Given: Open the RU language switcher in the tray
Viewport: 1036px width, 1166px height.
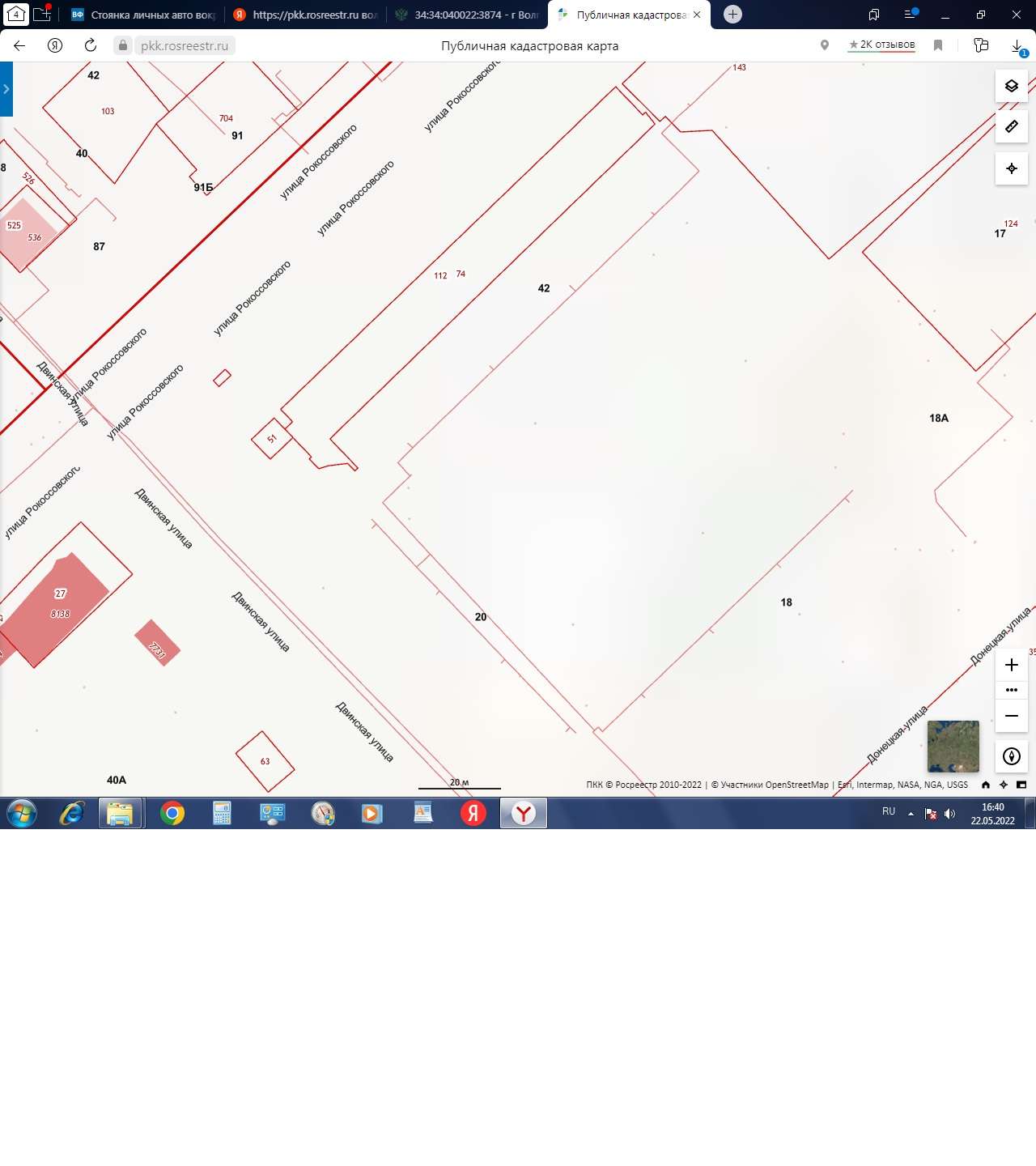Looking at the screenshot, I should pyautogui.click(x=889, y=811).
